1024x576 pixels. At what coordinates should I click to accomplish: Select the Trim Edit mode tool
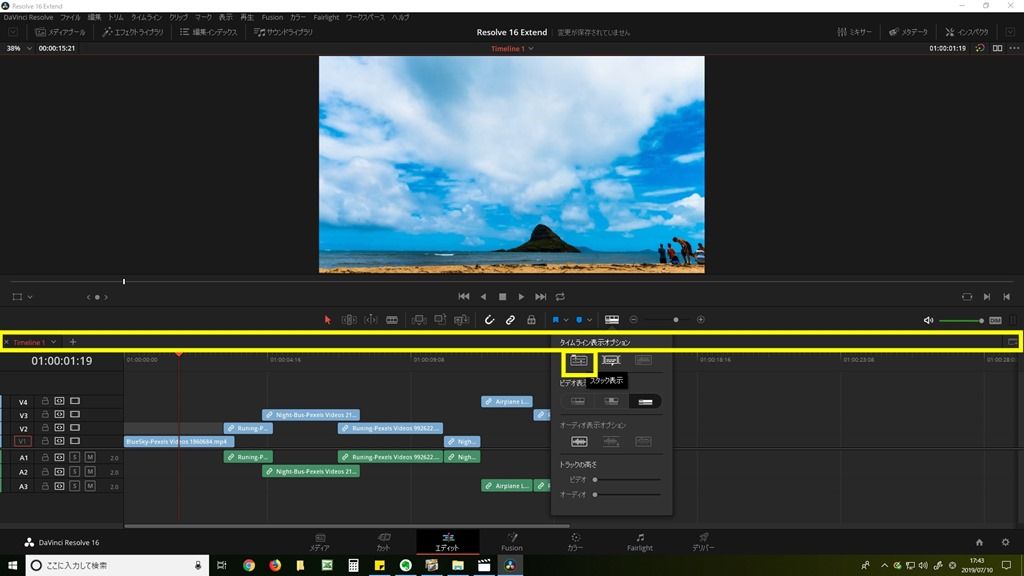click(x=349, y=318)
